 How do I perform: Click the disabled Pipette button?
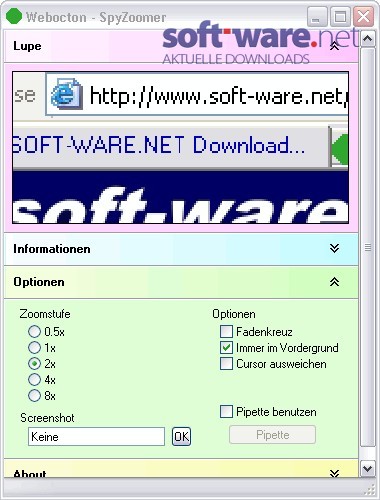point(272,435)
